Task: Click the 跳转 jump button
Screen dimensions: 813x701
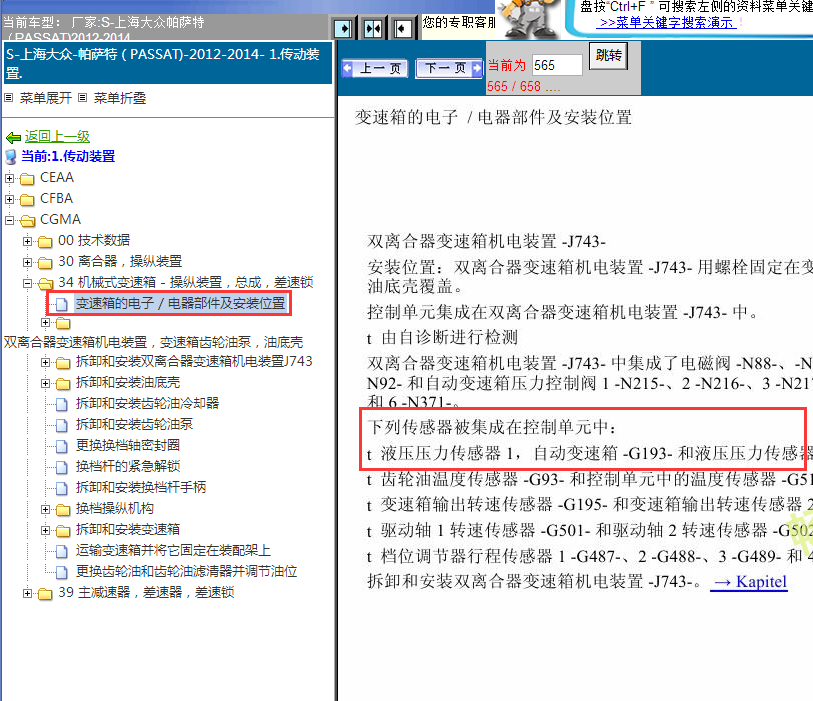Action: point(609,55)
